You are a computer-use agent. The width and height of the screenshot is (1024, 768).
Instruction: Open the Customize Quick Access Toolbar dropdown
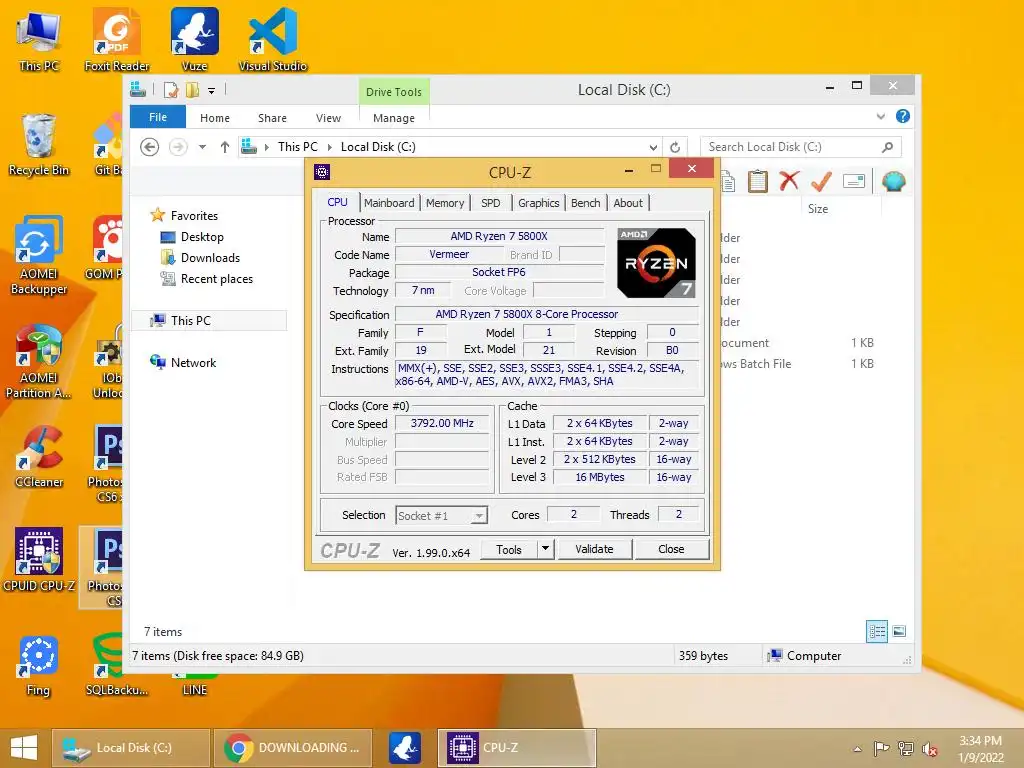[x=212, y=91]
